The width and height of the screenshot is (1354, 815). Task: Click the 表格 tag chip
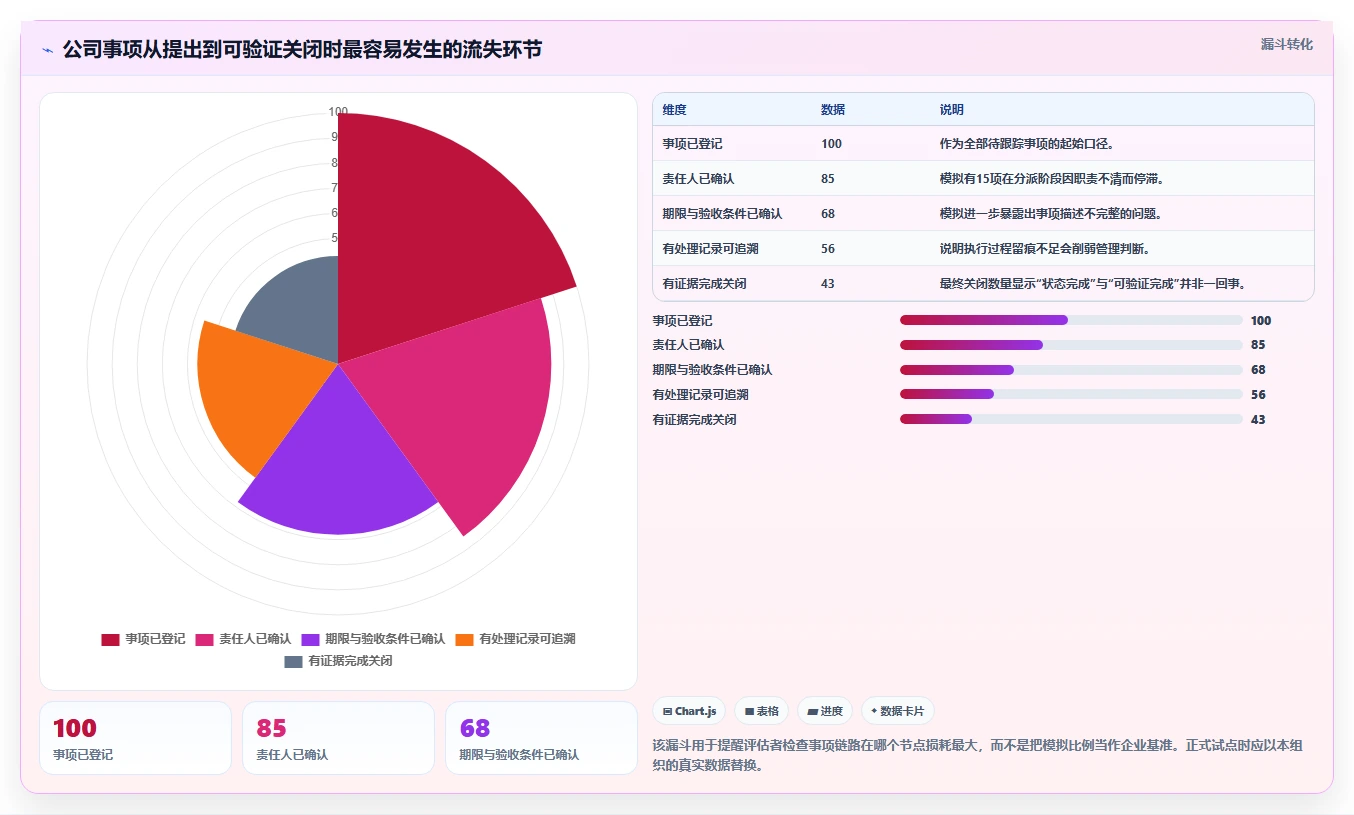coord(761,711)
